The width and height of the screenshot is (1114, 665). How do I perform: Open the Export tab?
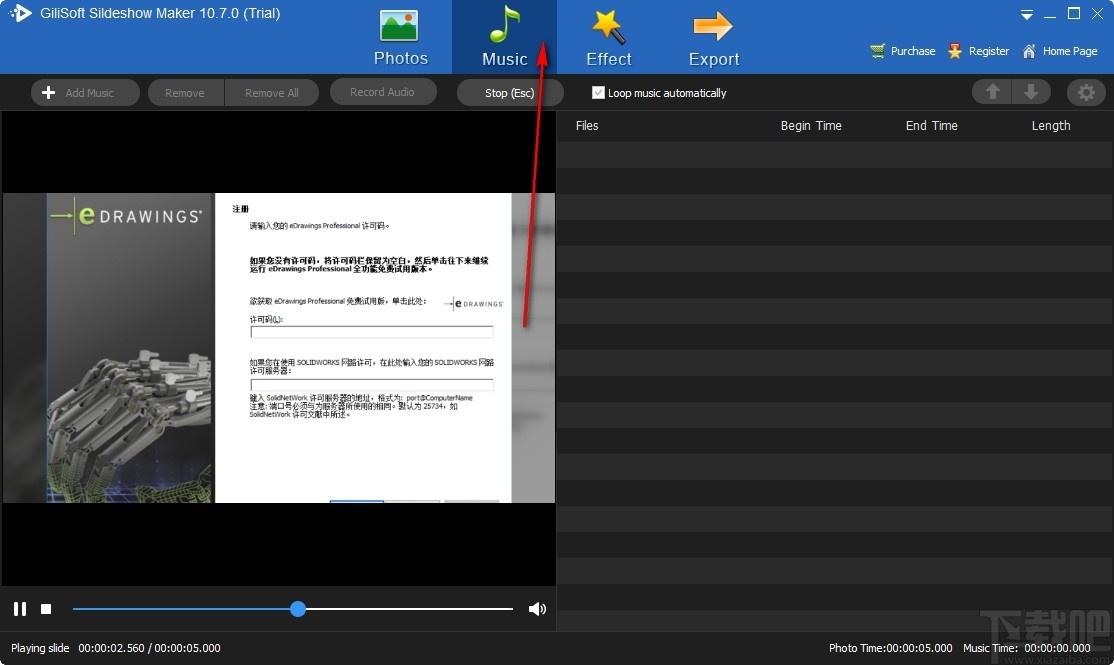pyautogui.click(x=713, y=37)
